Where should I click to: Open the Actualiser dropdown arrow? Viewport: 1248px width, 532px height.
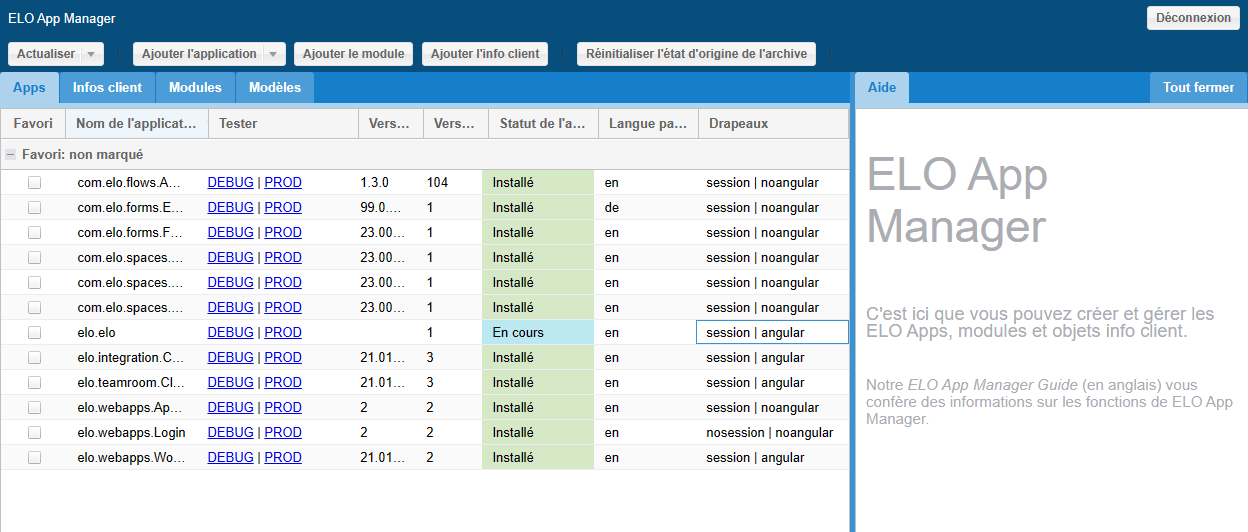point(92,54)
